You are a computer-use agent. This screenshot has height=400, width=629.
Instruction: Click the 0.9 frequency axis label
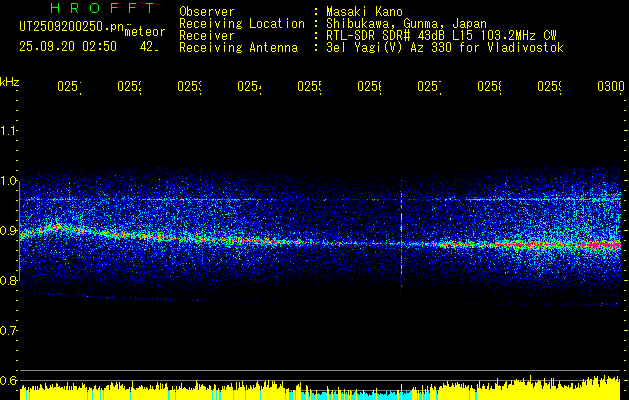(x=8, y=231)
